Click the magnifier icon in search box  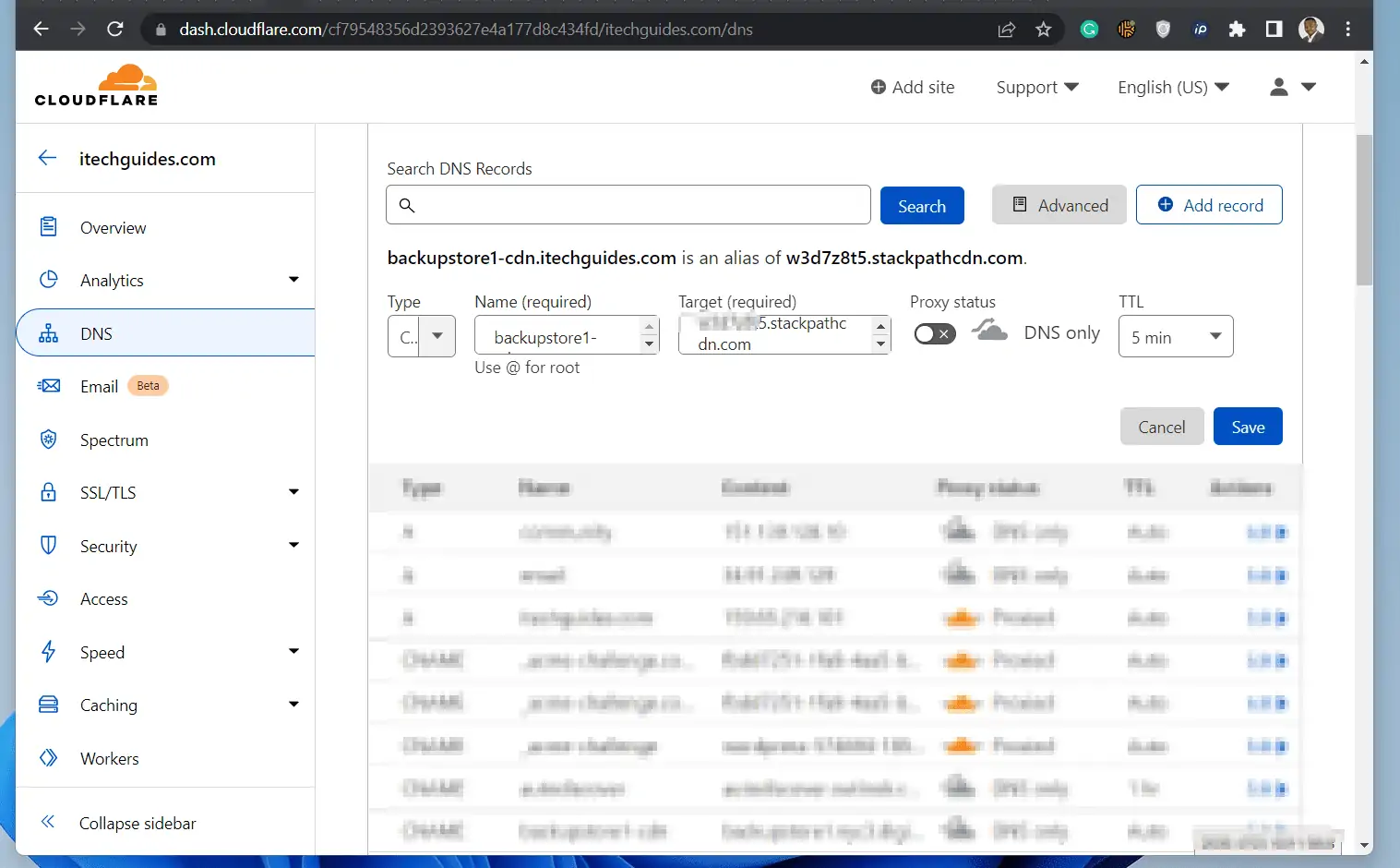tap(407, 205)
